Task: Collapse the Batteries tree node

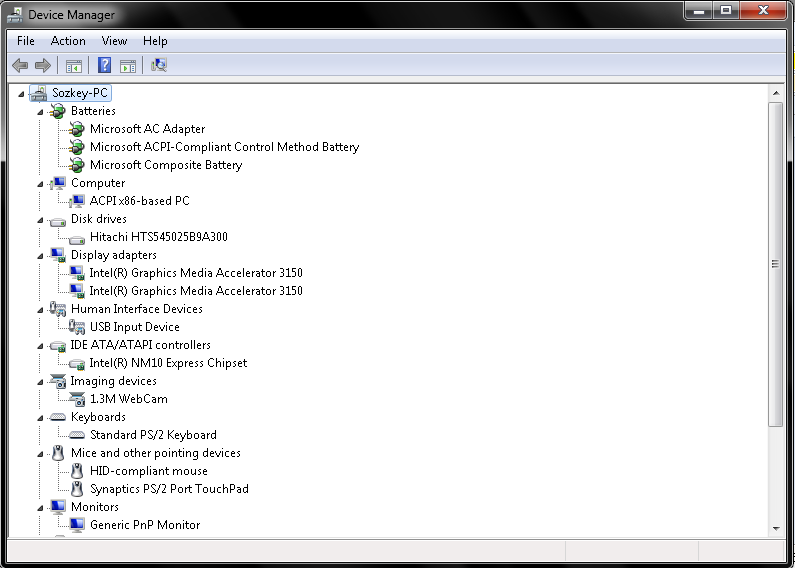Action: pos(41,112)
